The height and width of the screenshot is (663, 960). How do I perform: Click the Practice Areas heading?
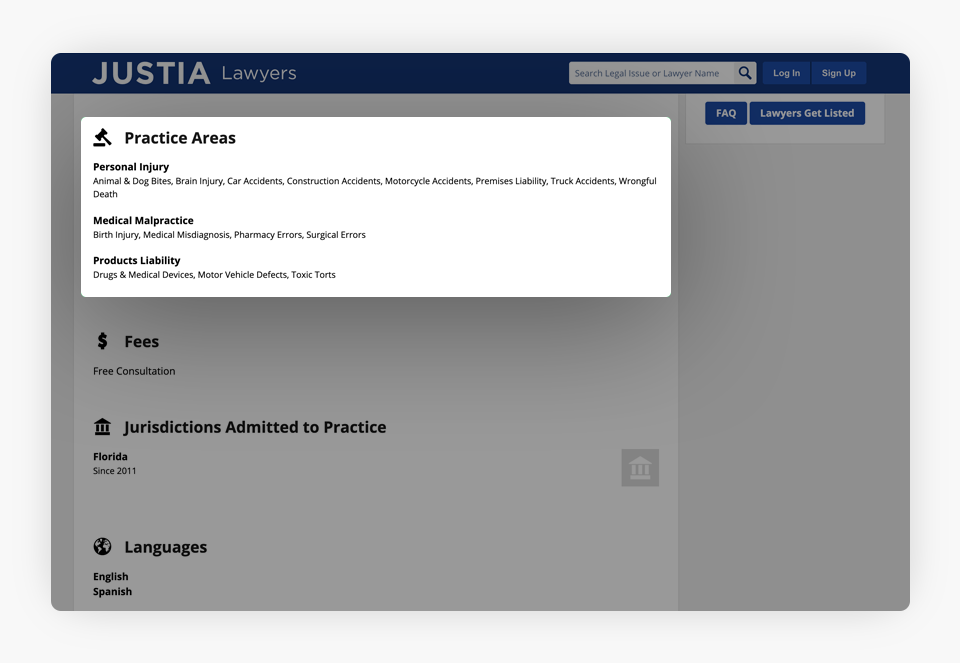180,138
